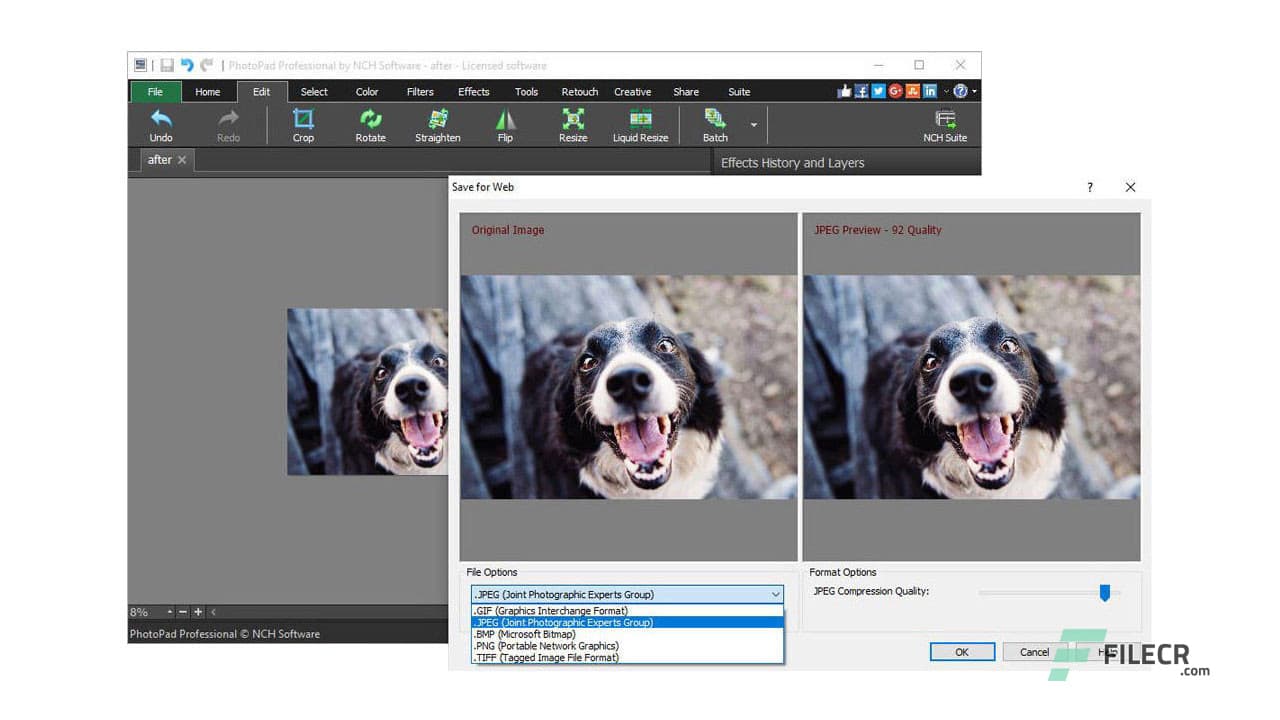Expand the Batch dropdown arrow
Image resolution: width=1280 pixels, height=720 pixels.
(754, 126)
